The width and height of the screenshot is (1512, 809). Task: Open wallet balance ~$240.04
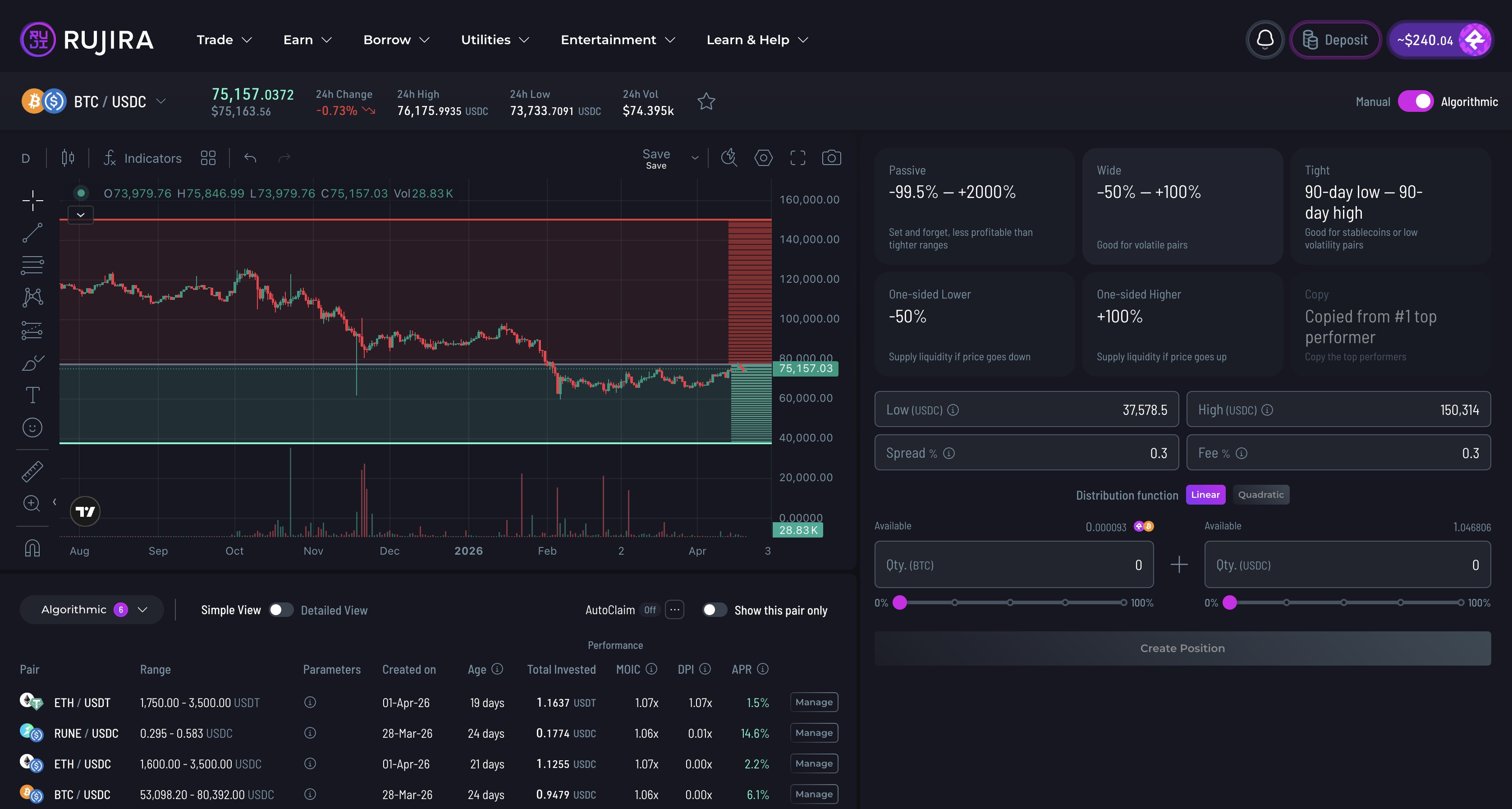coord(1440,40)
